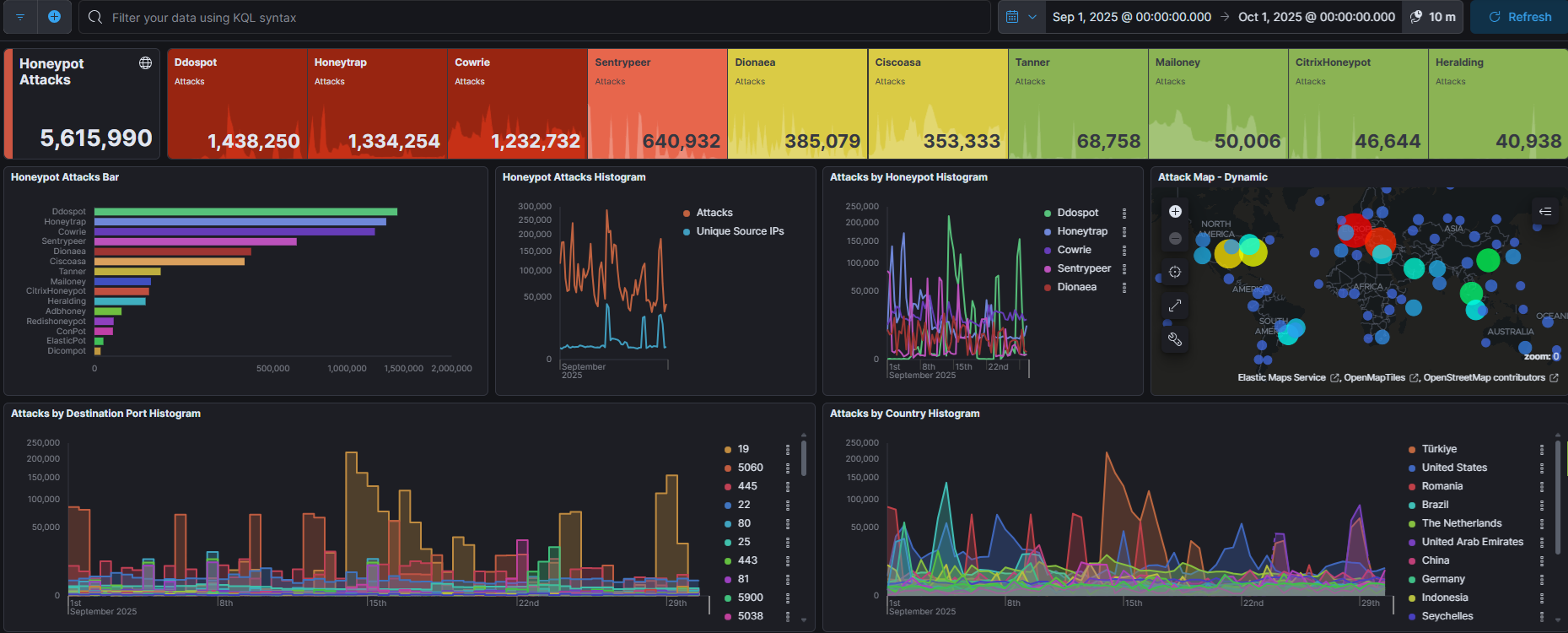Click the map fit-to-bounds target icon
The image size is (1568, 633).
[x=1175, y=272]
